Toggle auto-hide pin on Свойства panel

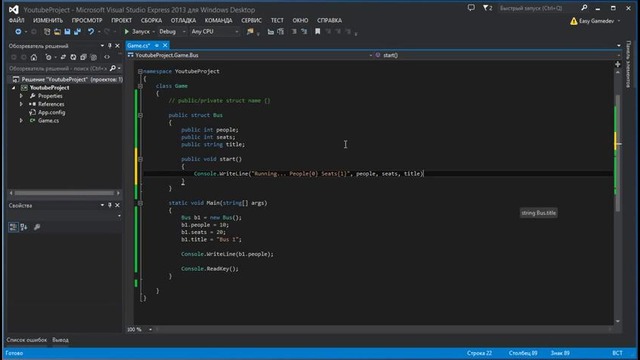coord(109,205)
